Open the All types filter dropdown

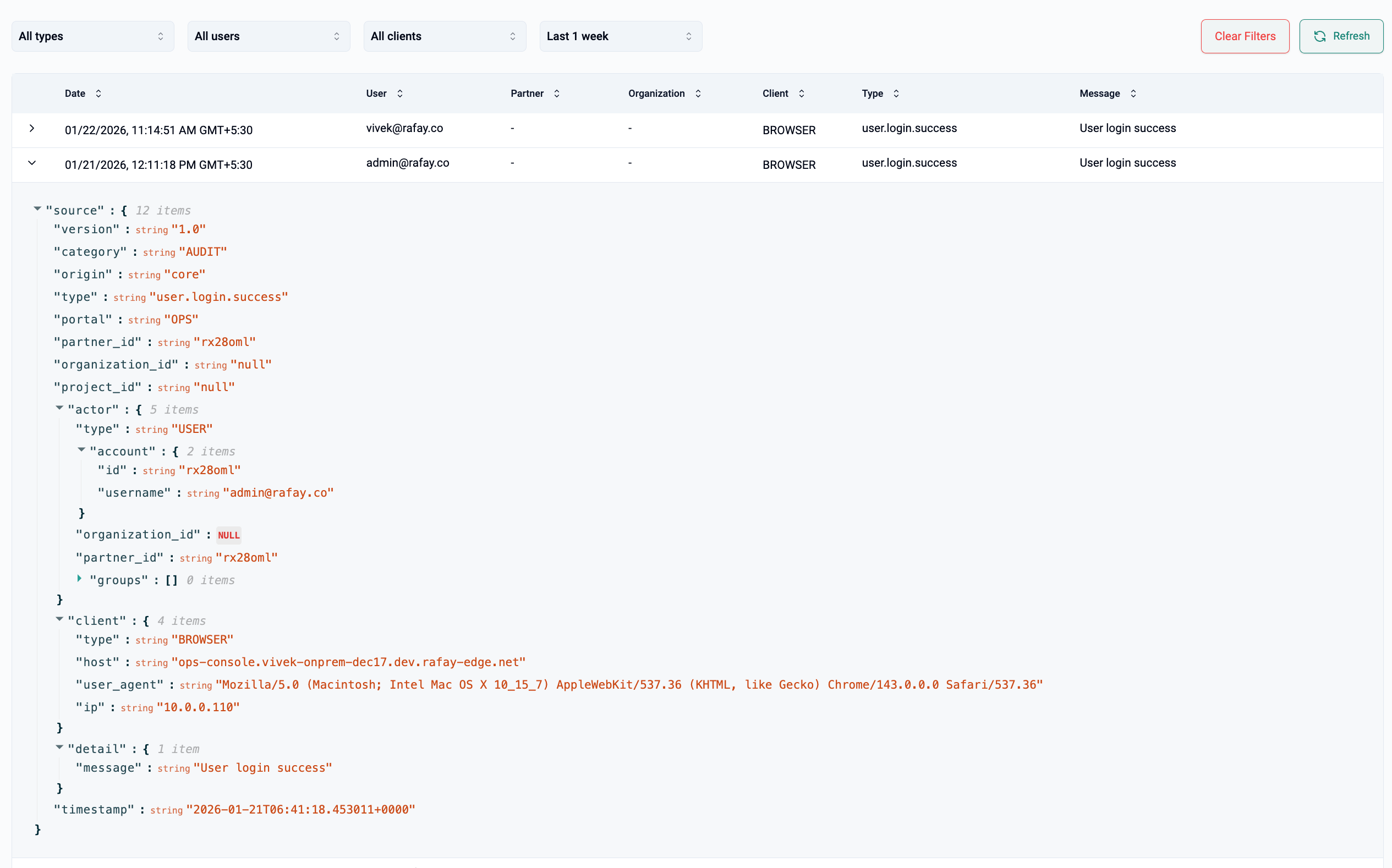(x=92, y=36)
